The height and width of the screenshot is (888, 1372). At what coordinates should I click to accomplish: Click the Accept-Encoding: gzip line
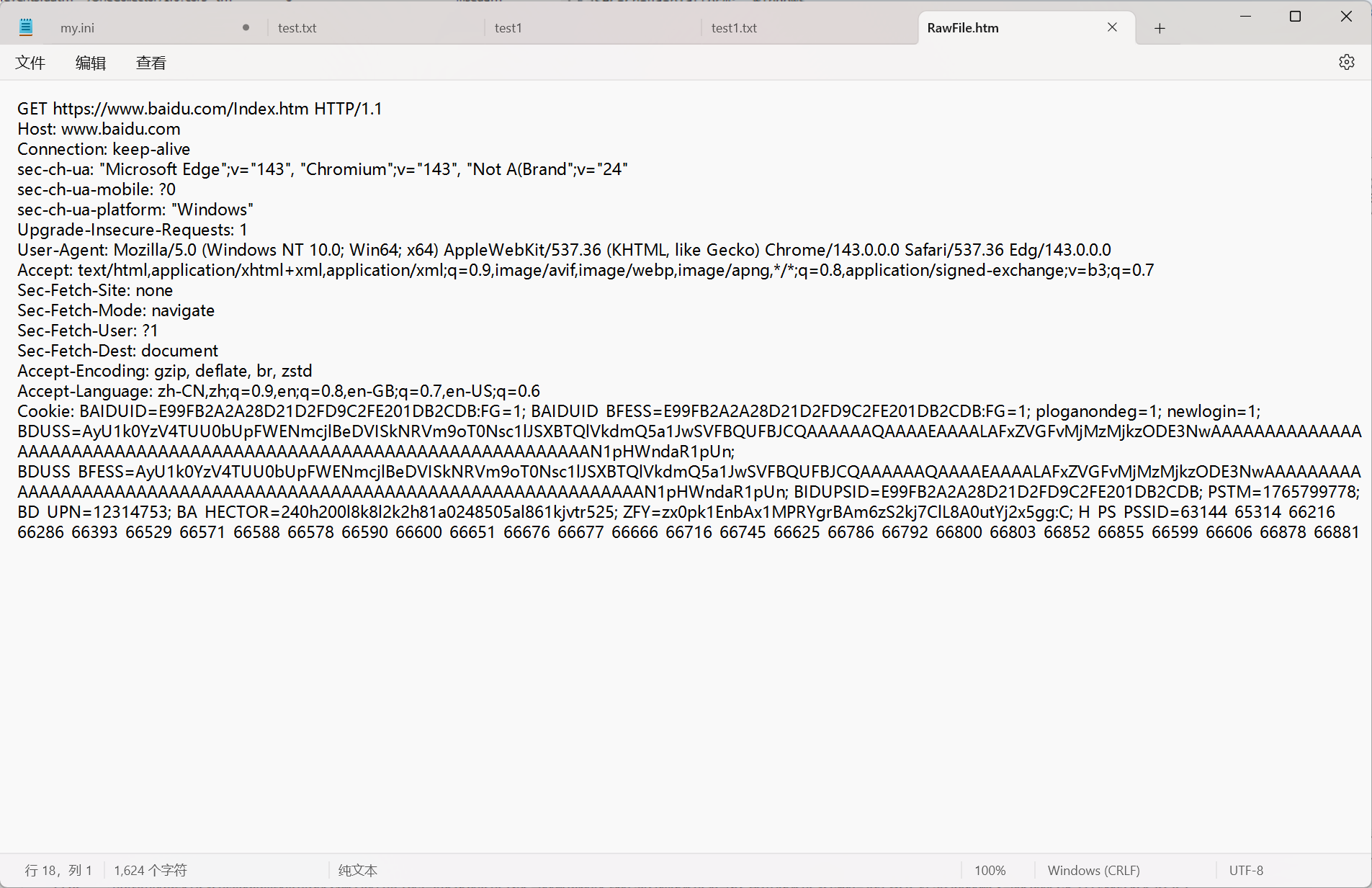[165, 371]
